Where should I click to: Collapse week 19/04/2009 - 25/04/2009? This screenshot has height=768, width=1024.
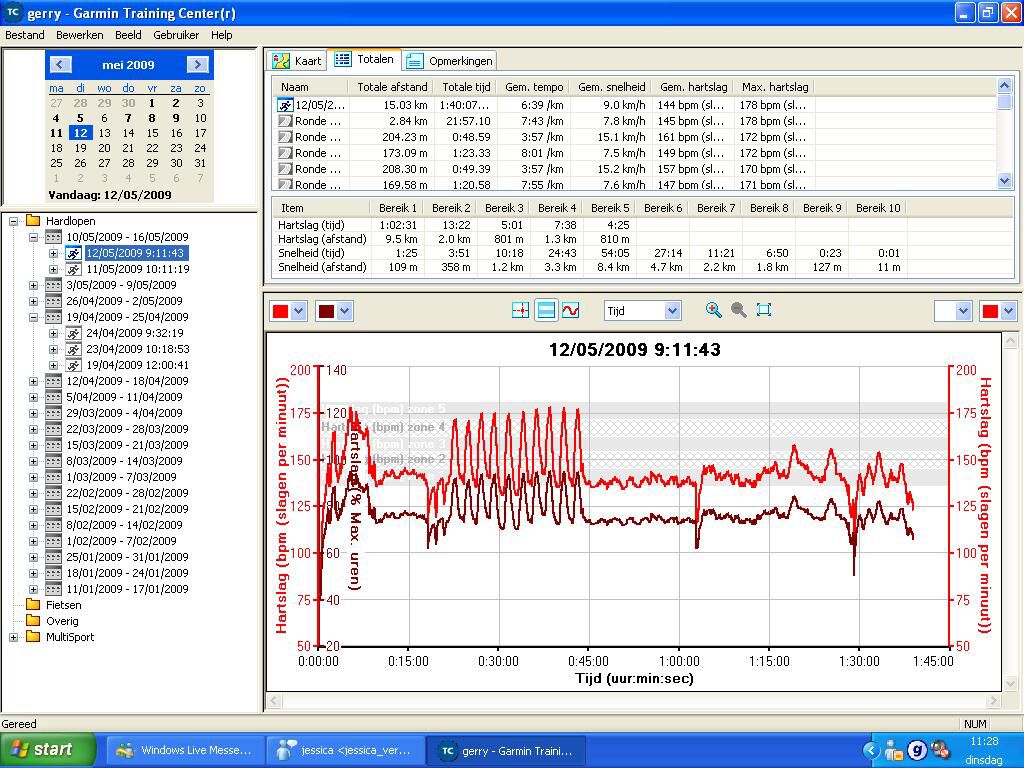[33, 317]
